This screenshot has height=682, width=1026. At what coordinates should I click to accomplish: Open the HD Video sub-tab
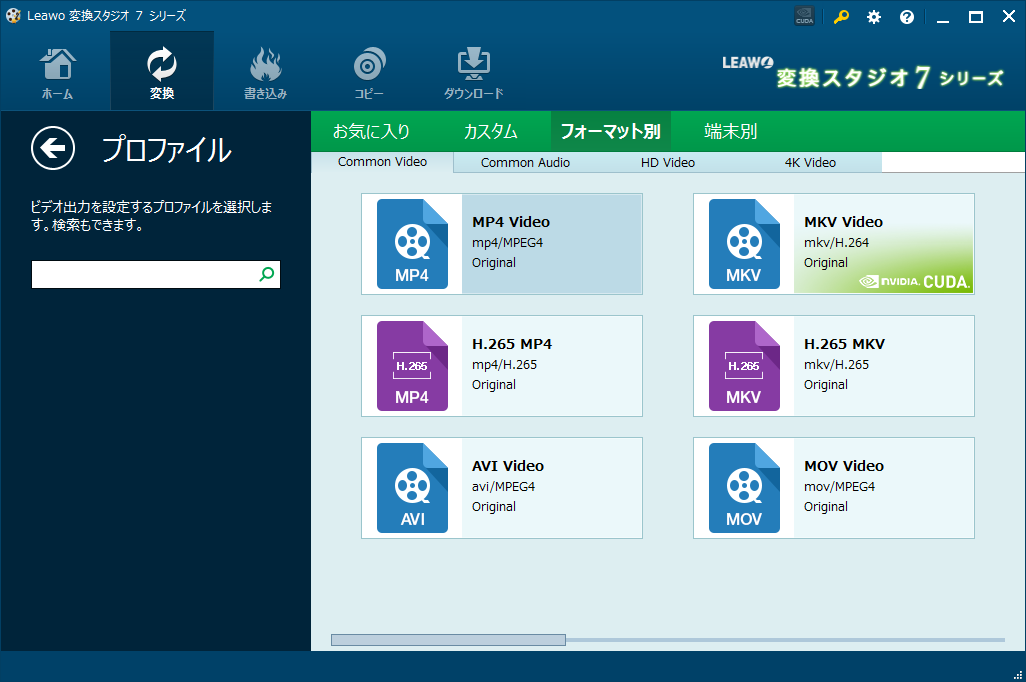[x=667, y=162]
